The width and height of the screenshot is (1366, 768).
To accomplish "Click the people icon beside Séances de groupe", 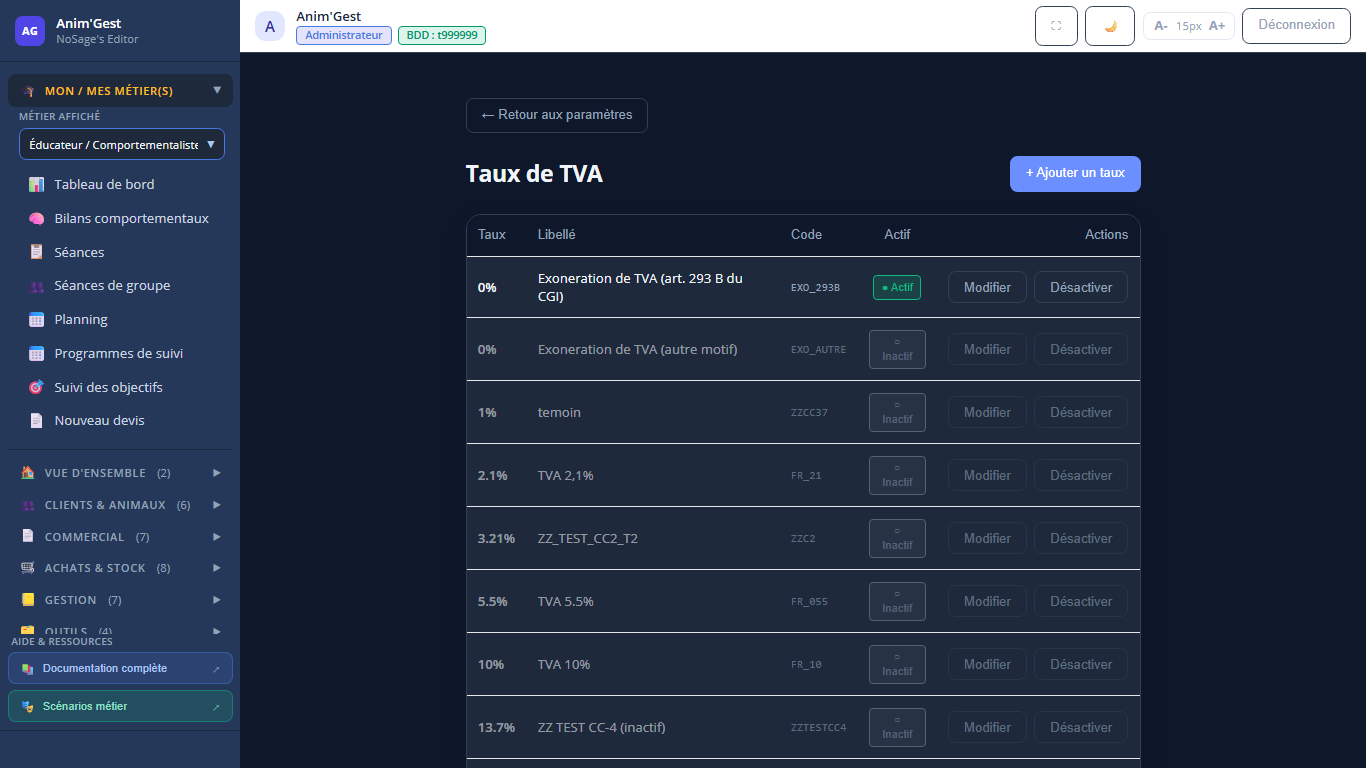I will click(x=36, y=286).
